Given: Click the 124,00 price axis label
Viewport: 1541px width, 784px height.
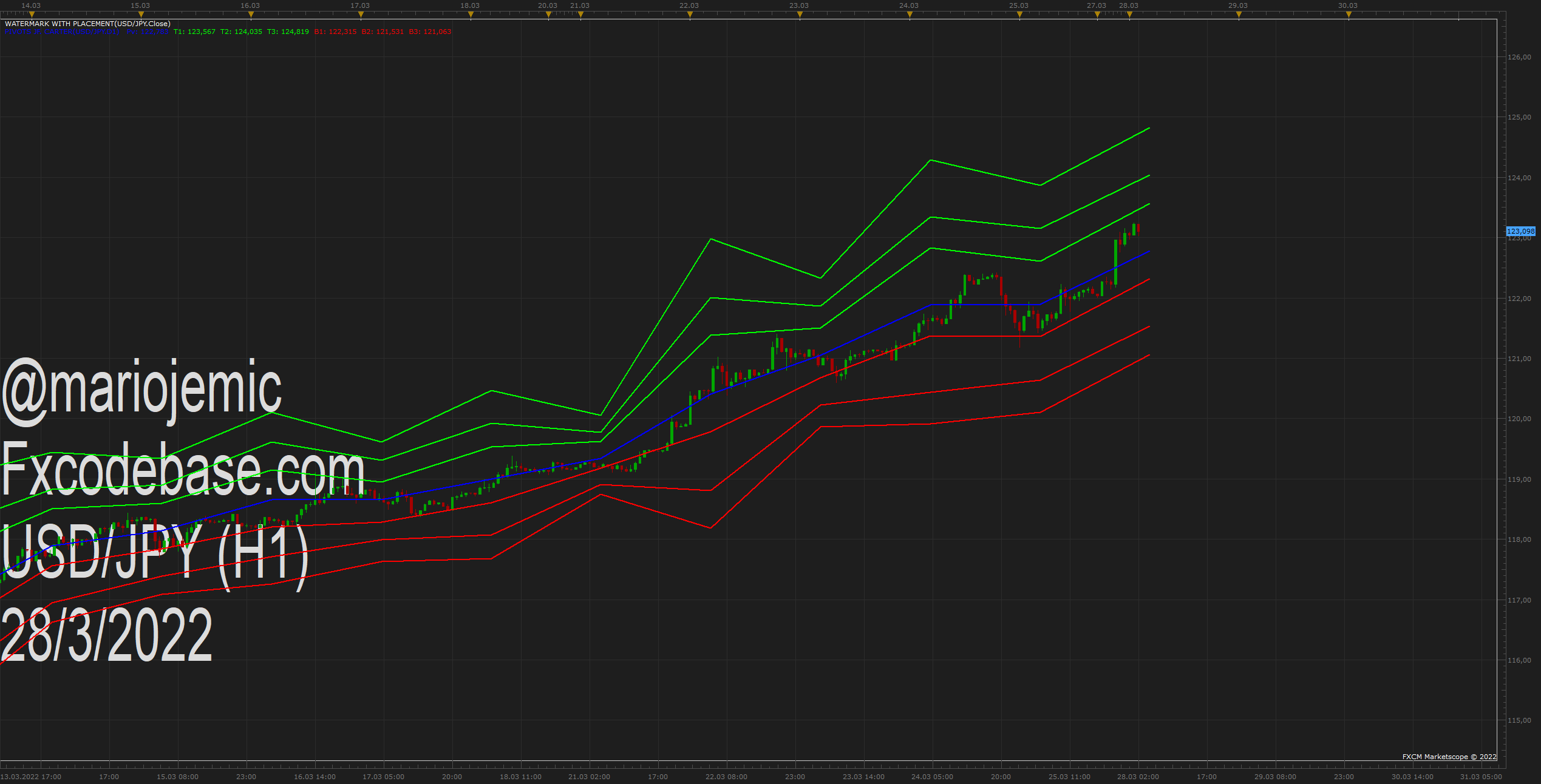Looking at the screenshot, I should (1519, 178).
